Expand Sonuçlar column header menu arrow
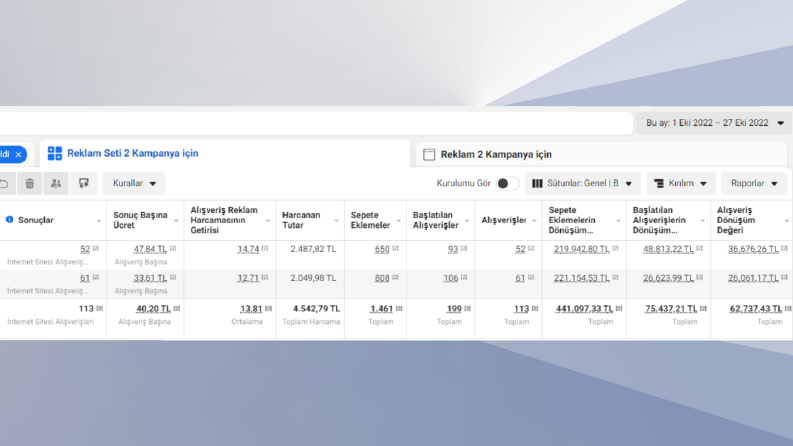 click(x=99, y=220)
